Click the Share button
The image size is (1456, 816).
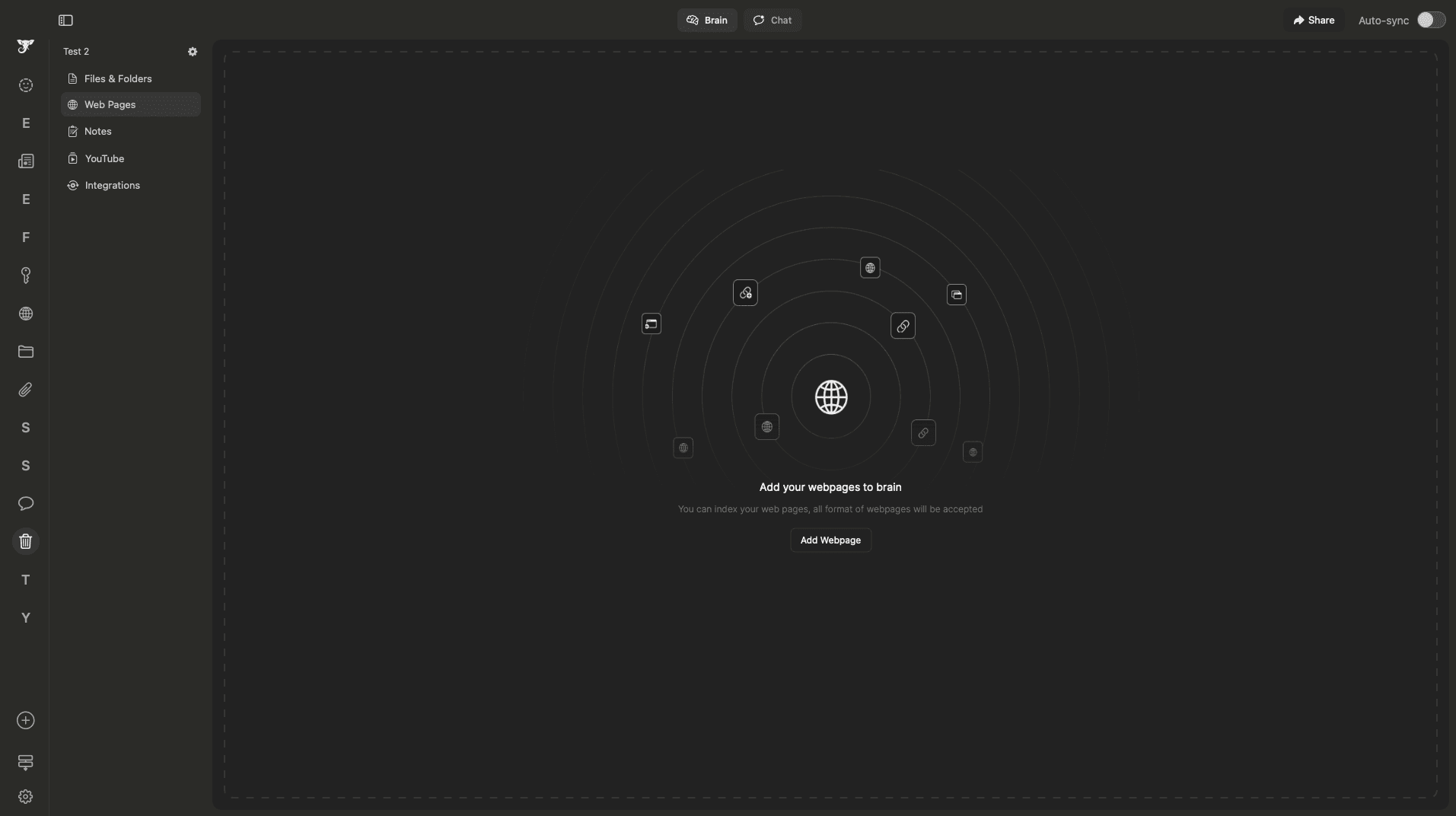click(x=1314, y=21)
